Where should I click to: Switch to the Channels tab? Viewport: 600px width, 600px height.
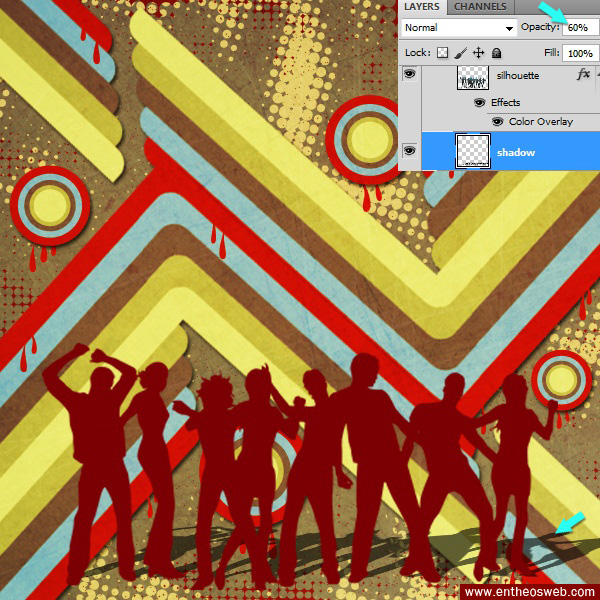coord(480,7)
